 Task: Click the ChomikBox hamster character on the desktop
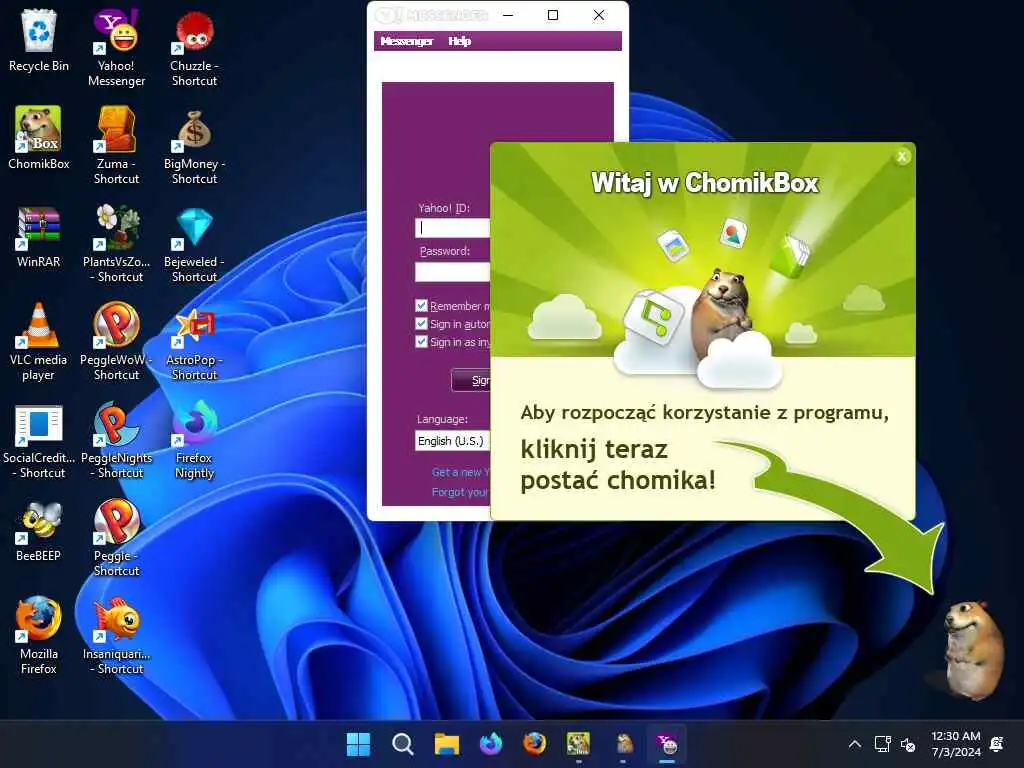click(x=973, y=650)
